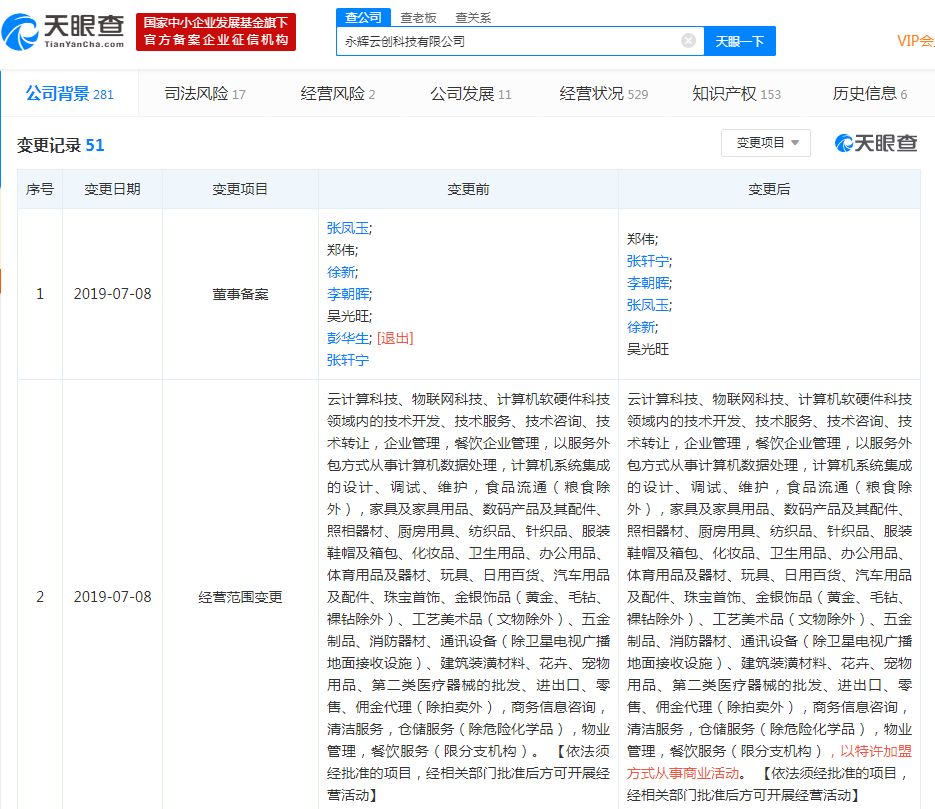935x809 pixels.
Task: Open the VIP会员 link
Action: pos(915,41)
